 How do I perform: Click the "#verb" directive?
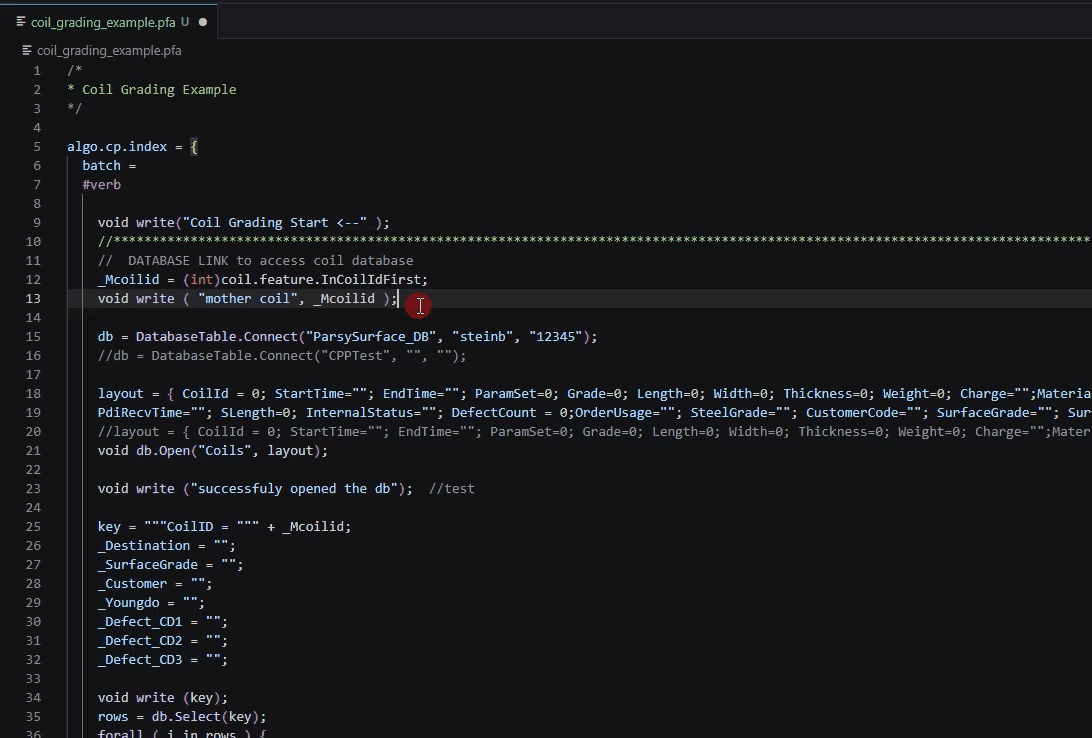pos(102,184)
